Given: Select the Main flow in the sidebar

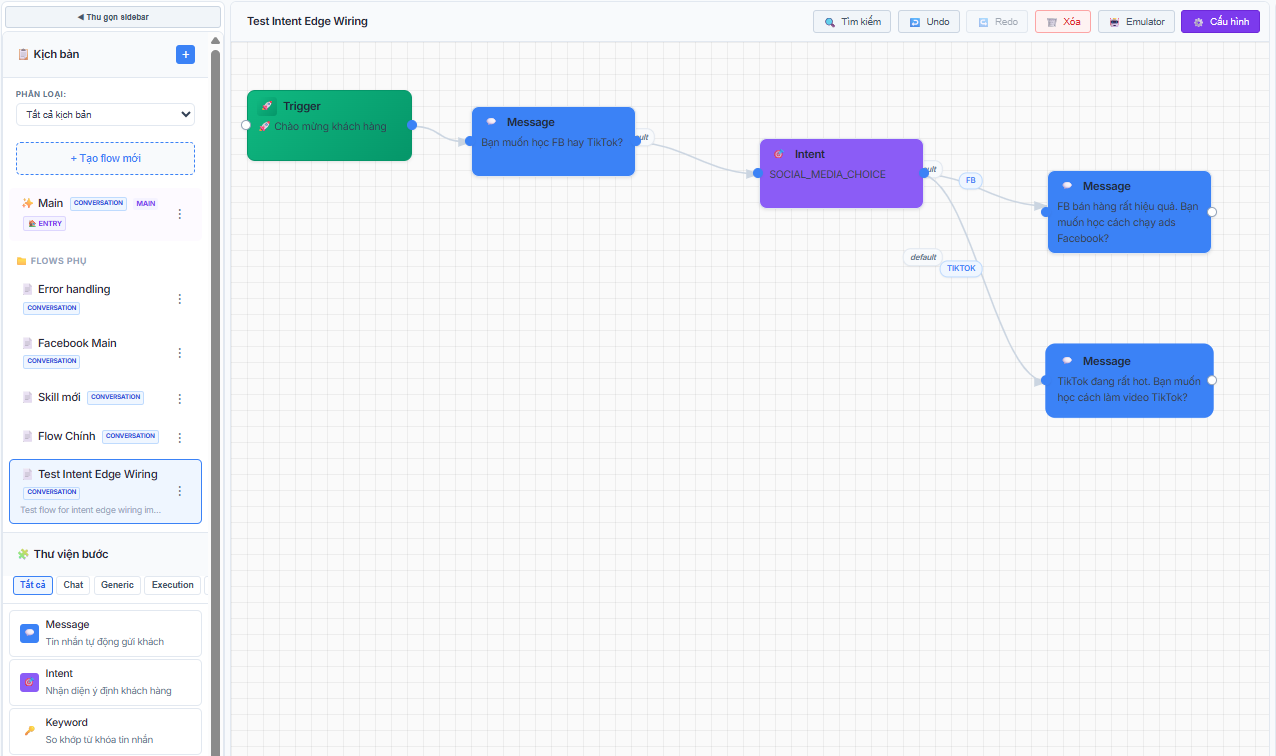Looking at the screenshot, I should (105, 214).
